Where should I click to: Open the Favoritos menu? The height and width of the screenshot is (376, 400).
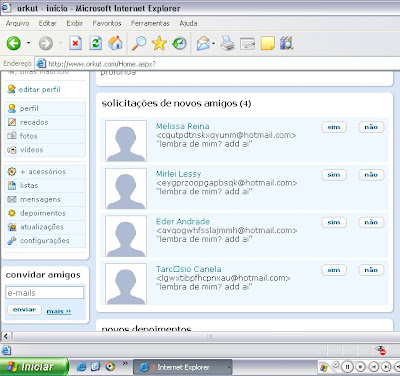click(107, 23)
